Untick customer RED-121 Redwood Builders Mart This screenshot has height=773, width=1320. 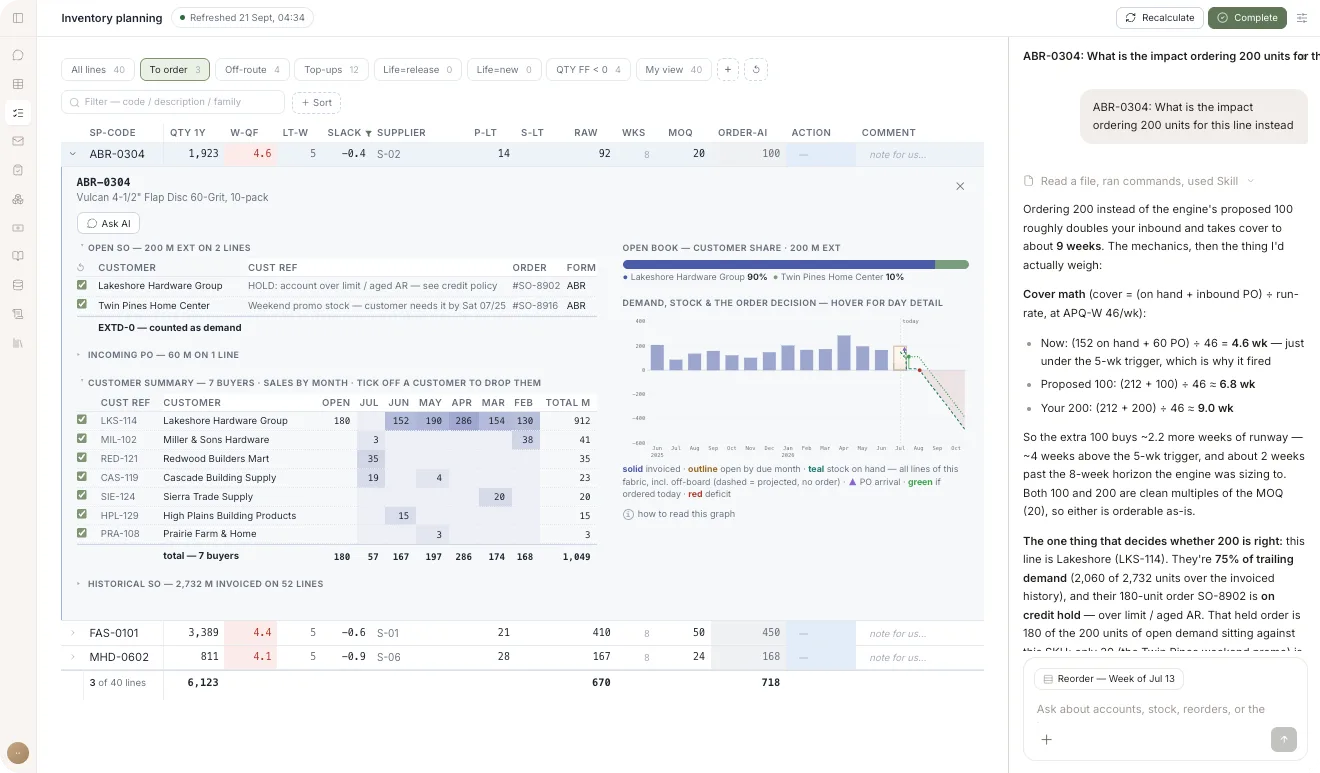82,458
